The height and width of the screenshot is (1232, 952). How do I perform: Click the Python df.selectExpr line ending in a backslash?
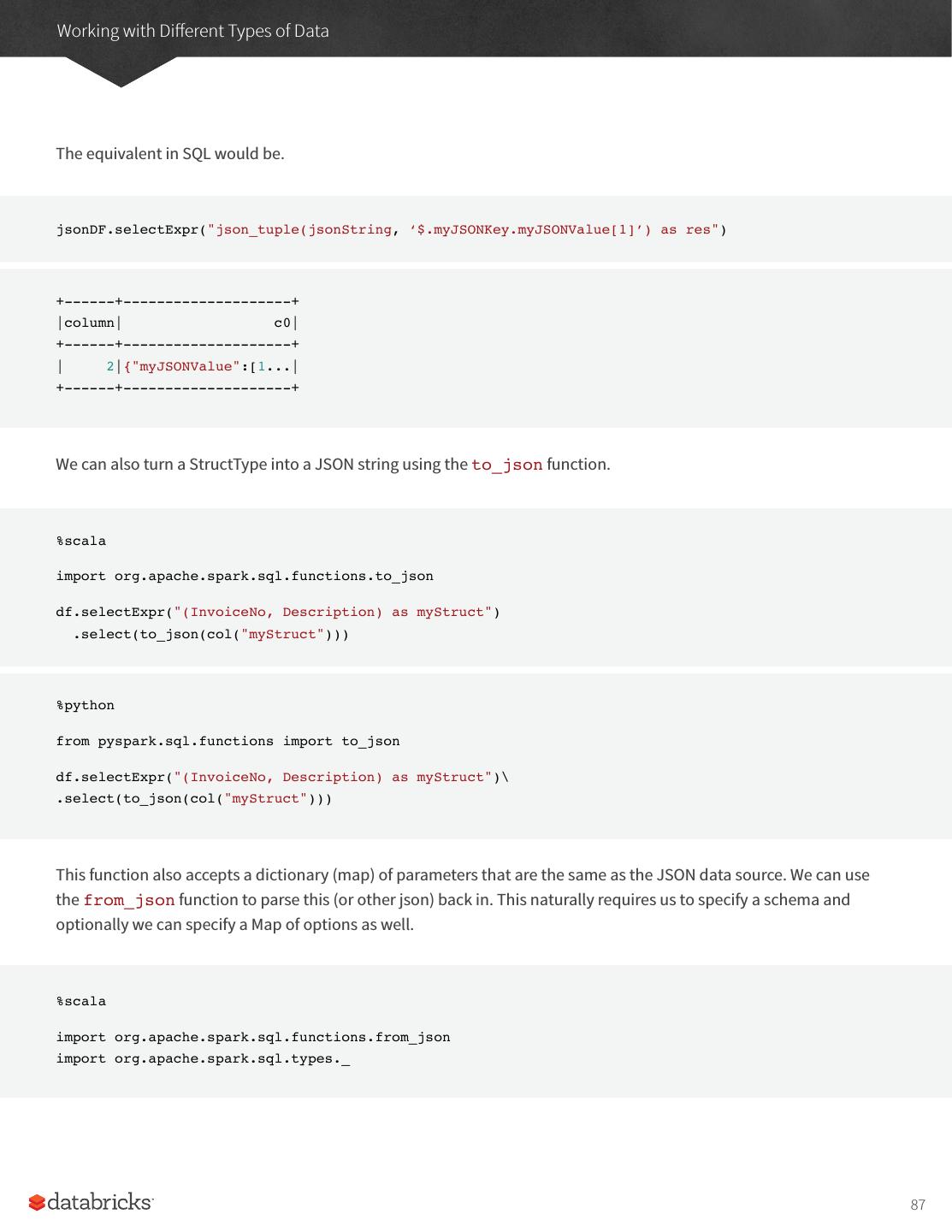point(282,777)
